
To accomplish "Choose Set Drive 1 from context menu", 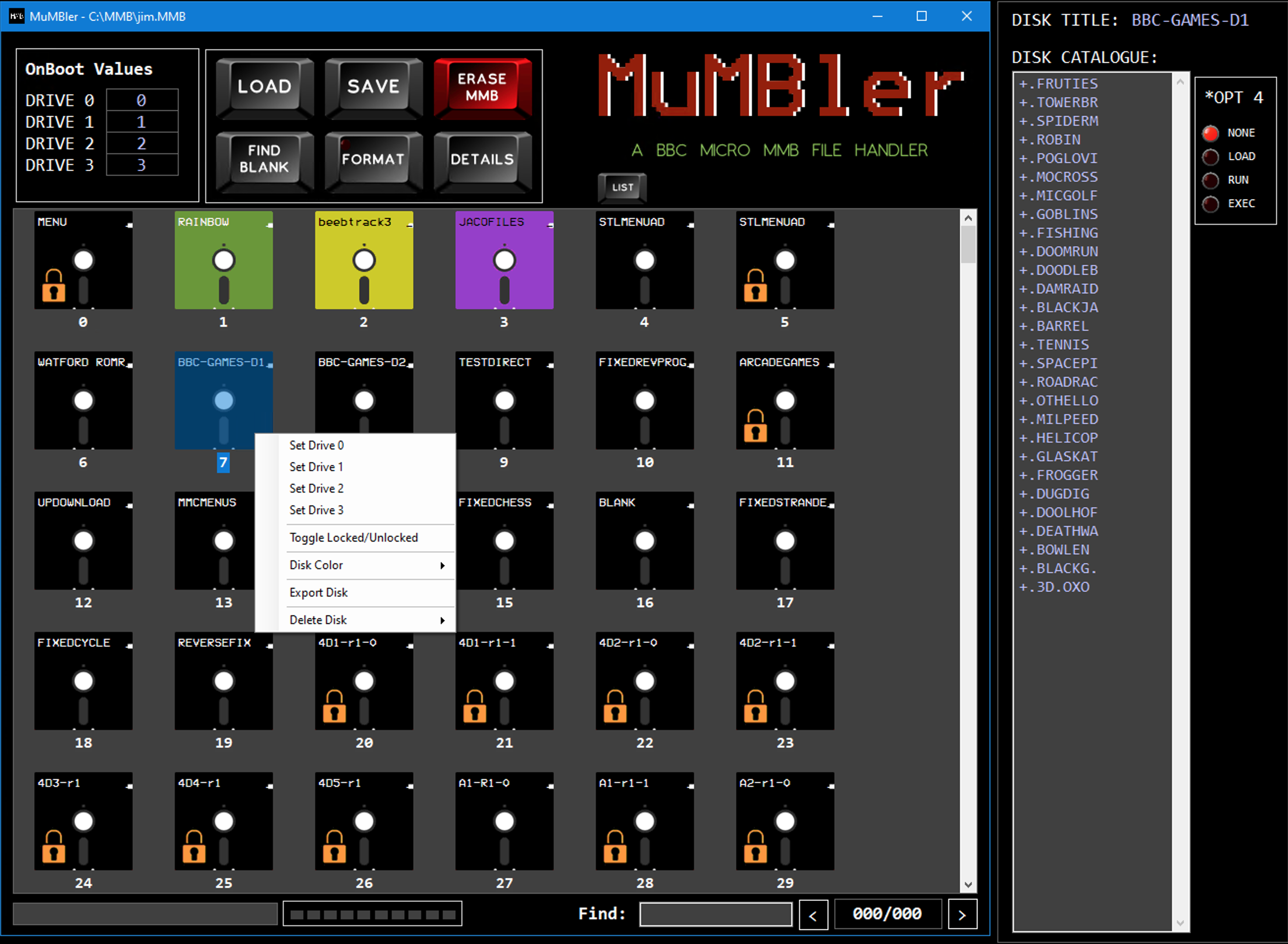I will [355, 467].
